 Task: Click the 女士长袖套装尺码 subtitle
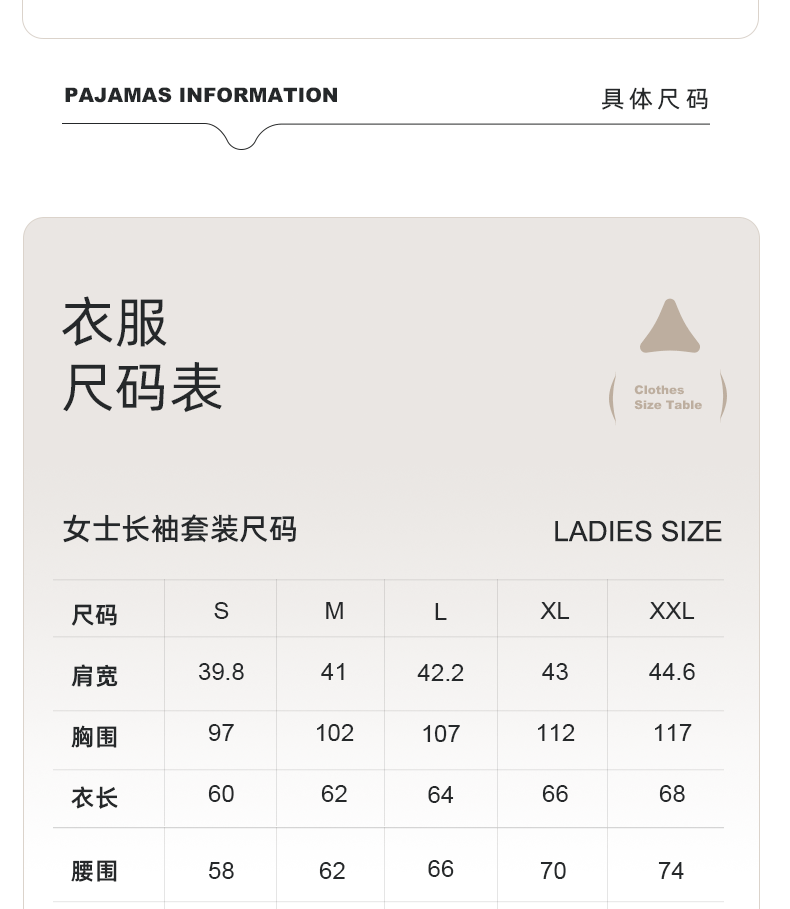tap(180, 529)
